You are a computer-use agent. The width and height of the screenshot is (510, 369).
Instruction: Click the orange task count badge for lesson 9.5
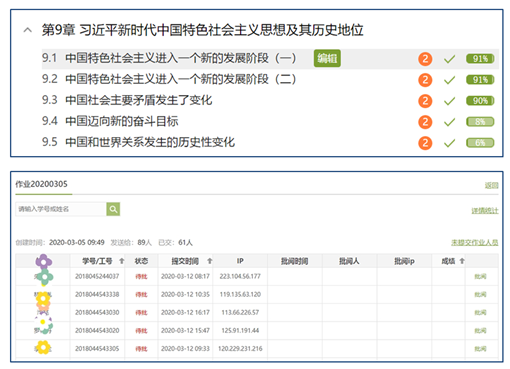point(425,143)
